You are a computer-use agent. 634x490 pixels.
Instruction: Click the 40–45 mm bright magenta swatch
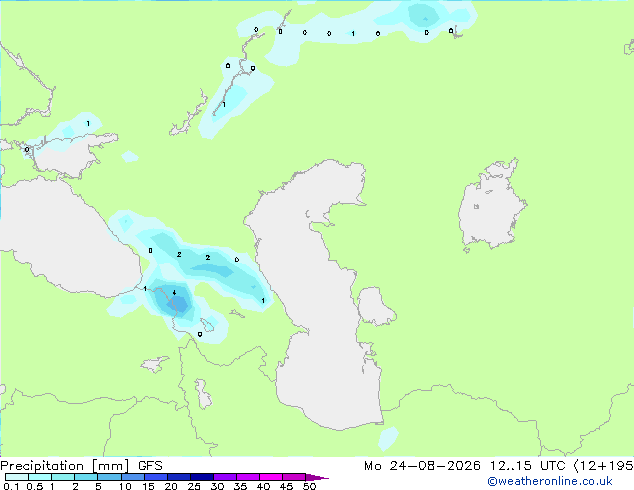coord(271,477)
